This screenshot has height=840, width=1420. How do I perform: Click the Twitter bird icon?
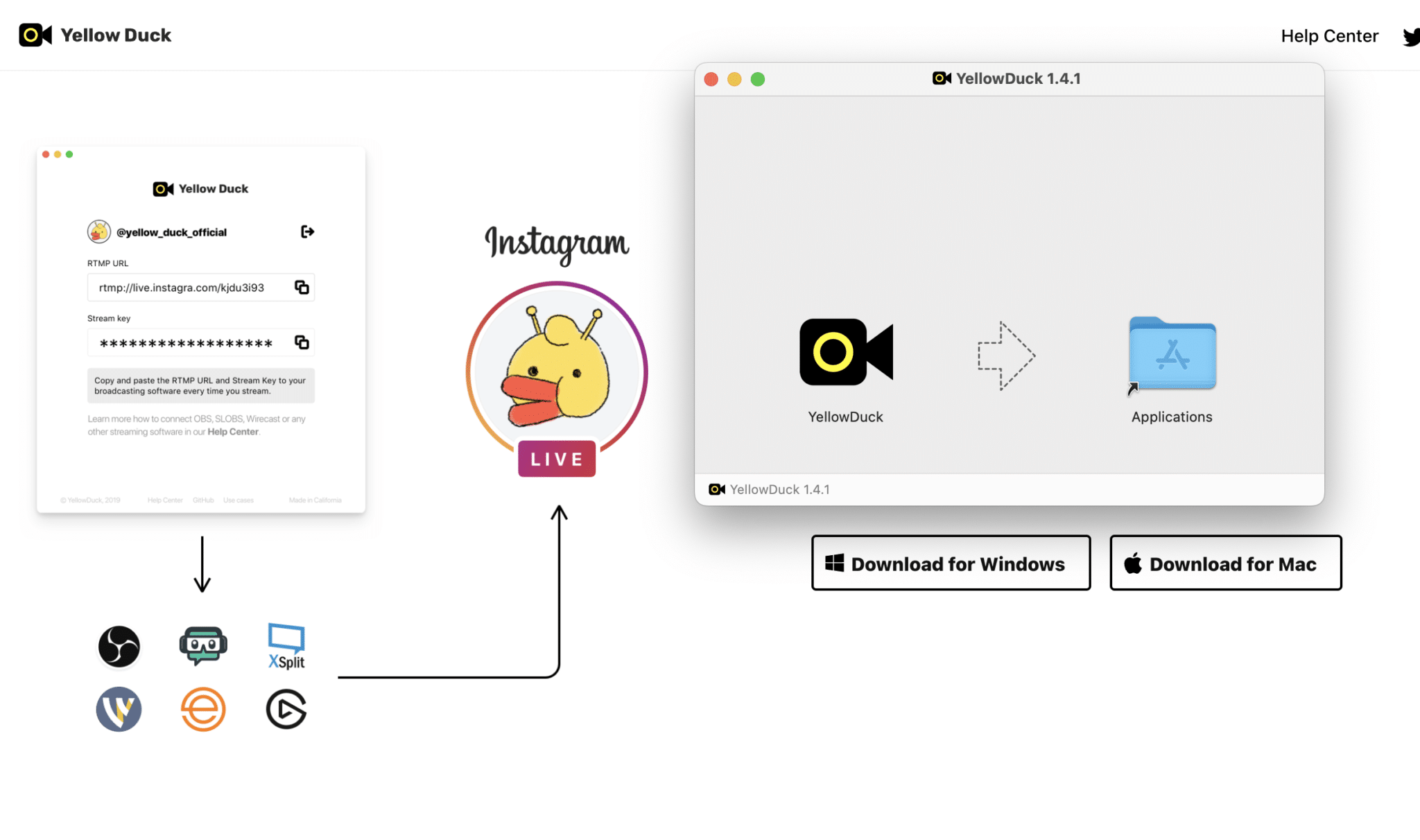click(x=1410, y=35)
